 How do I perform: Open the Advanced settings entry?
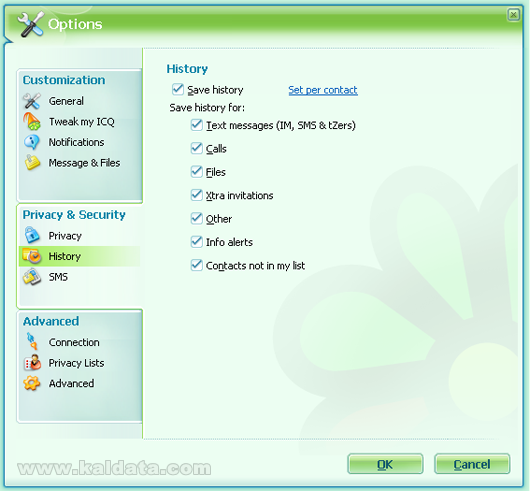coord(71,383)
